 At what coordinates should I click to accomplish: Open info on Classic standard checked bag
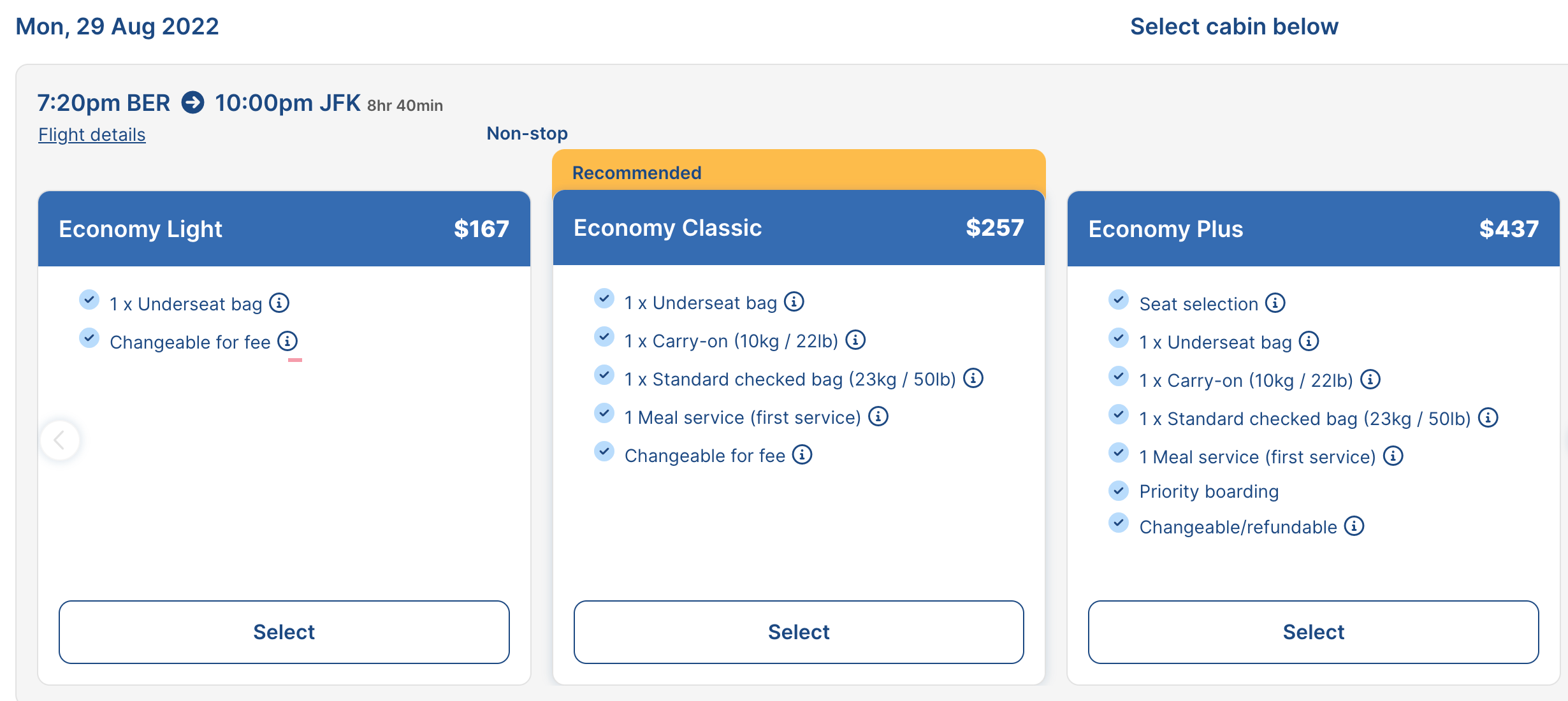pos(973,378)
